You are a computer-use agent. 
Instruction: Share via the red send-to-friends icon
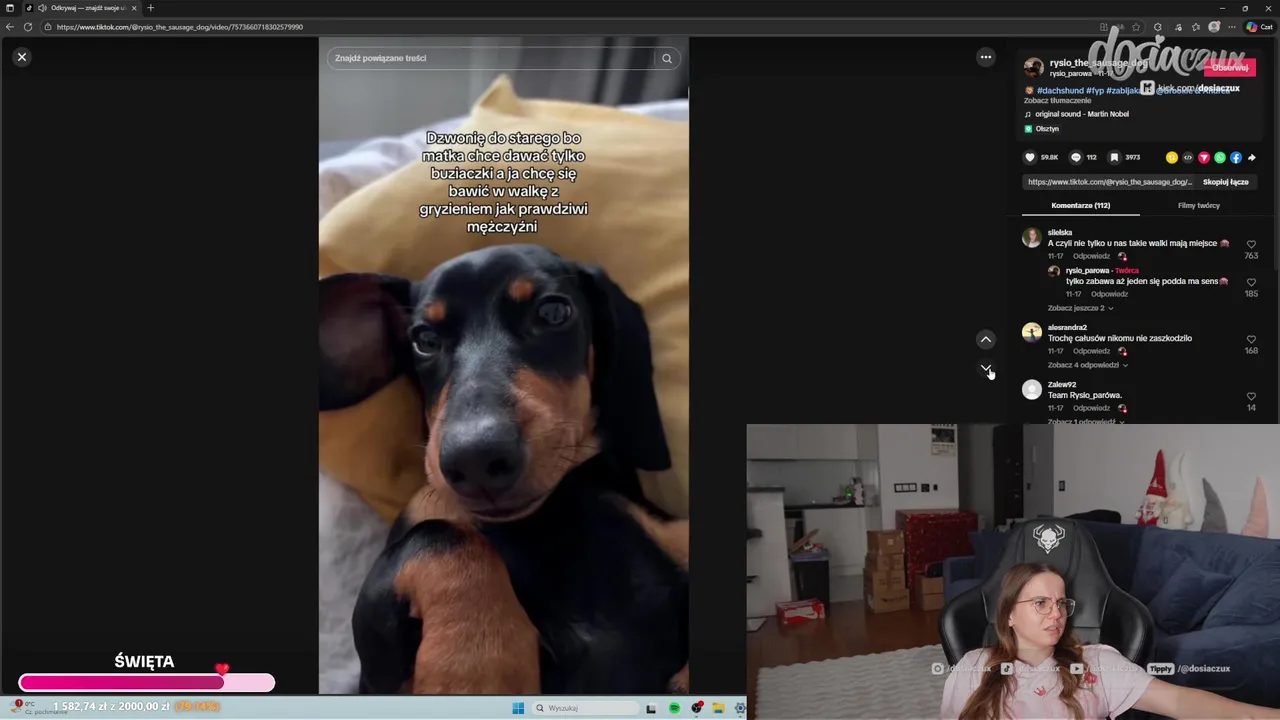click(1204, 157)
